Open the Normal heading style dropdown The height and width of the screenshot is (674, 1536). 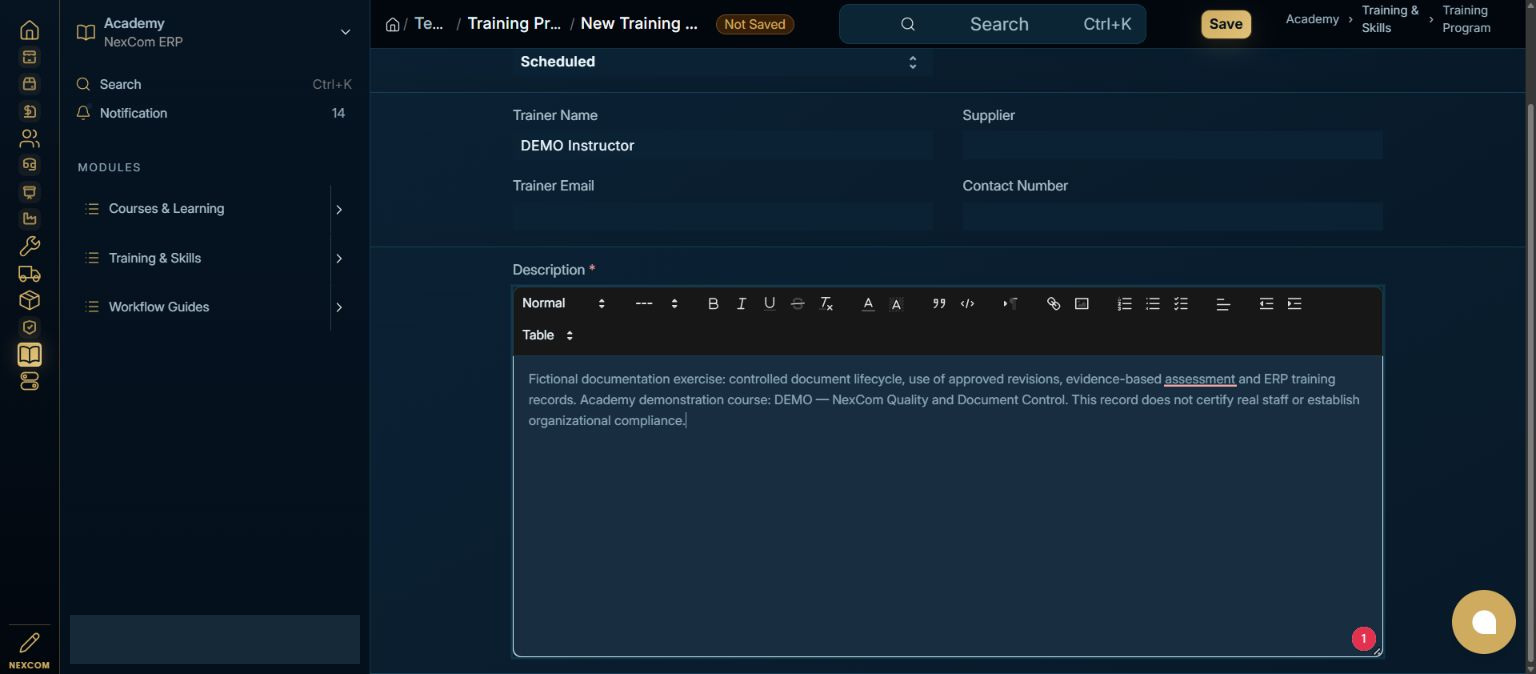(x=563, y=303)
